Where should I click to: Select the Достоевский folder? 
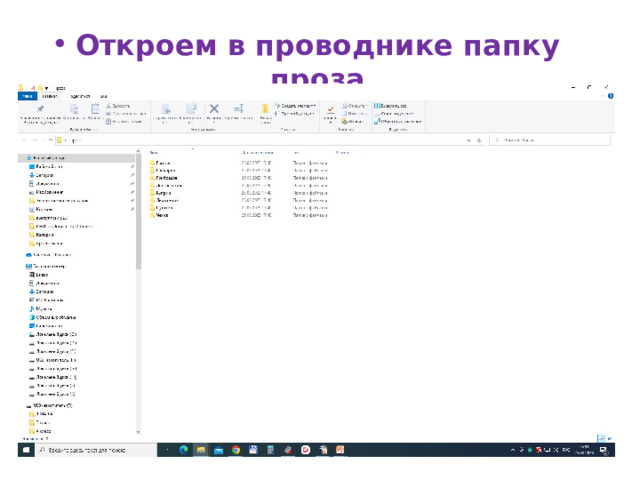[166, 186]
